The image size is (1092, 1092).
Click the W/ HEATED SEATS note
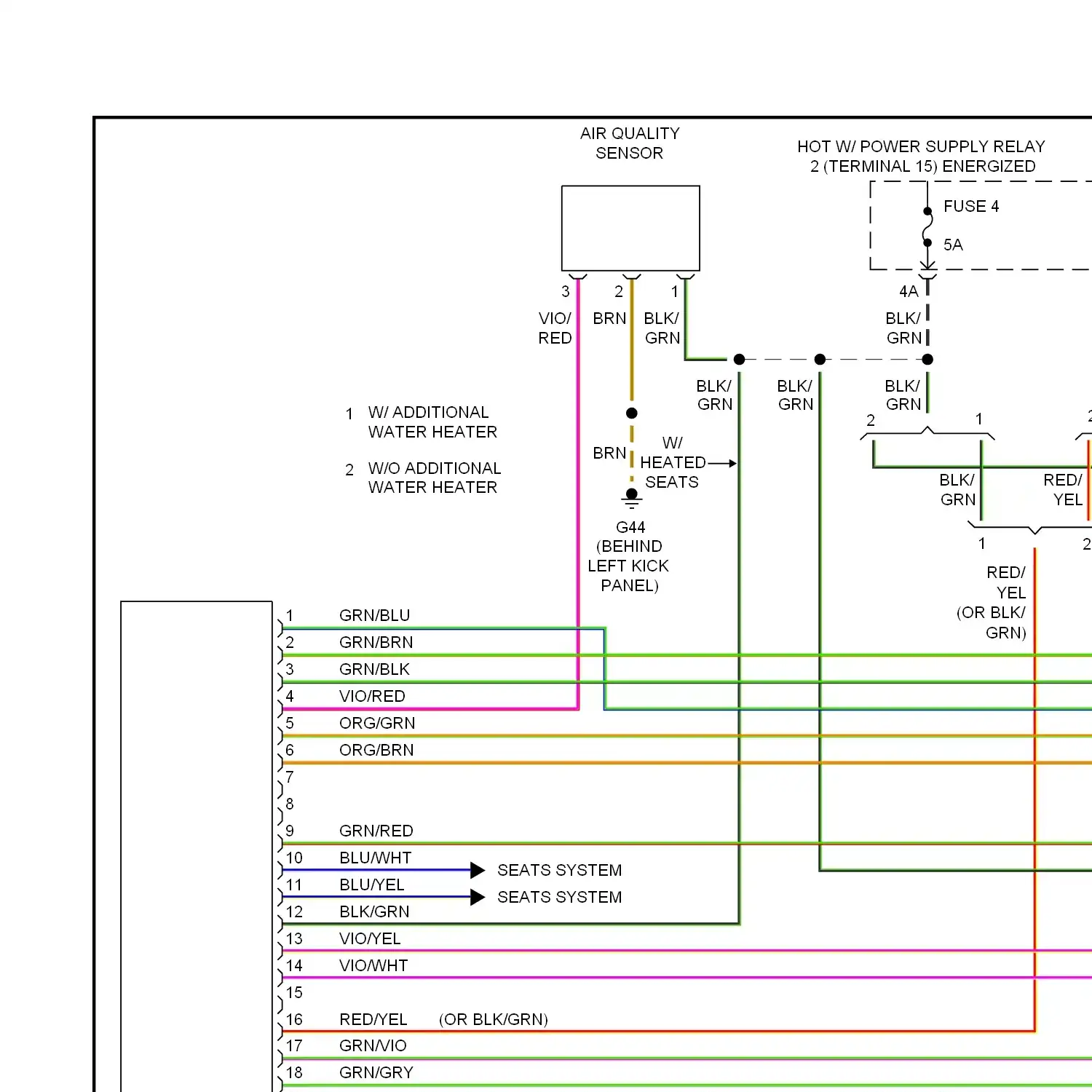672,463
